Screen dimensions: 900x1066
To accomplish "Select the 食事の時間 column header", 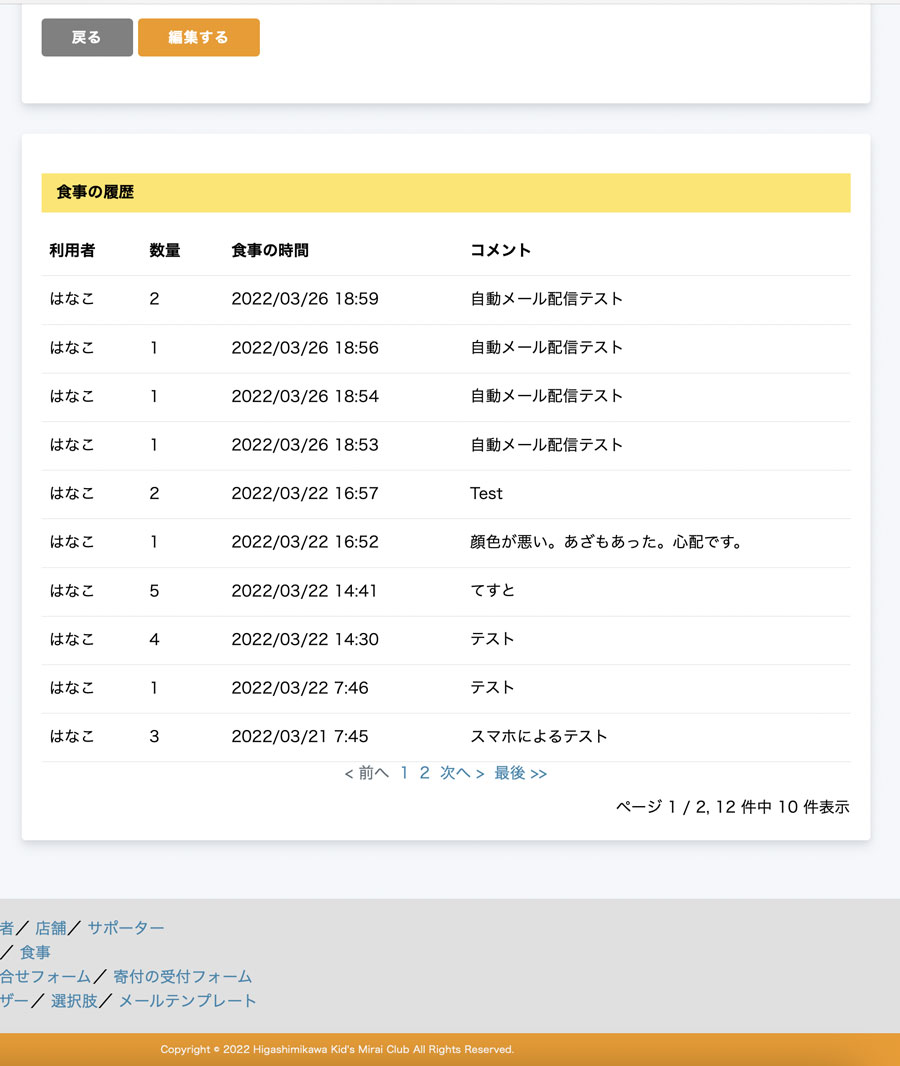I will (x=270, y=251).
